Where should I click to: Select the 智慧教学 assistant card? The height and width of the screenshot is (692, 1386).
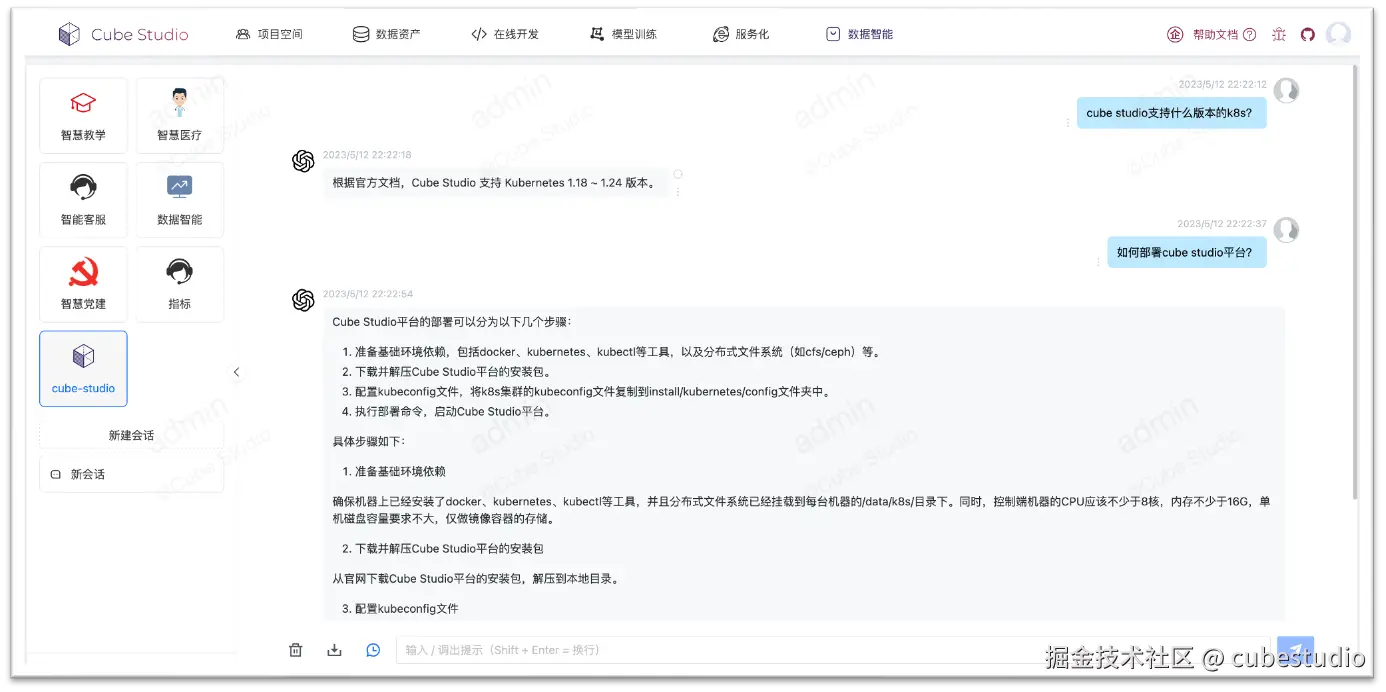coord(83,116)
